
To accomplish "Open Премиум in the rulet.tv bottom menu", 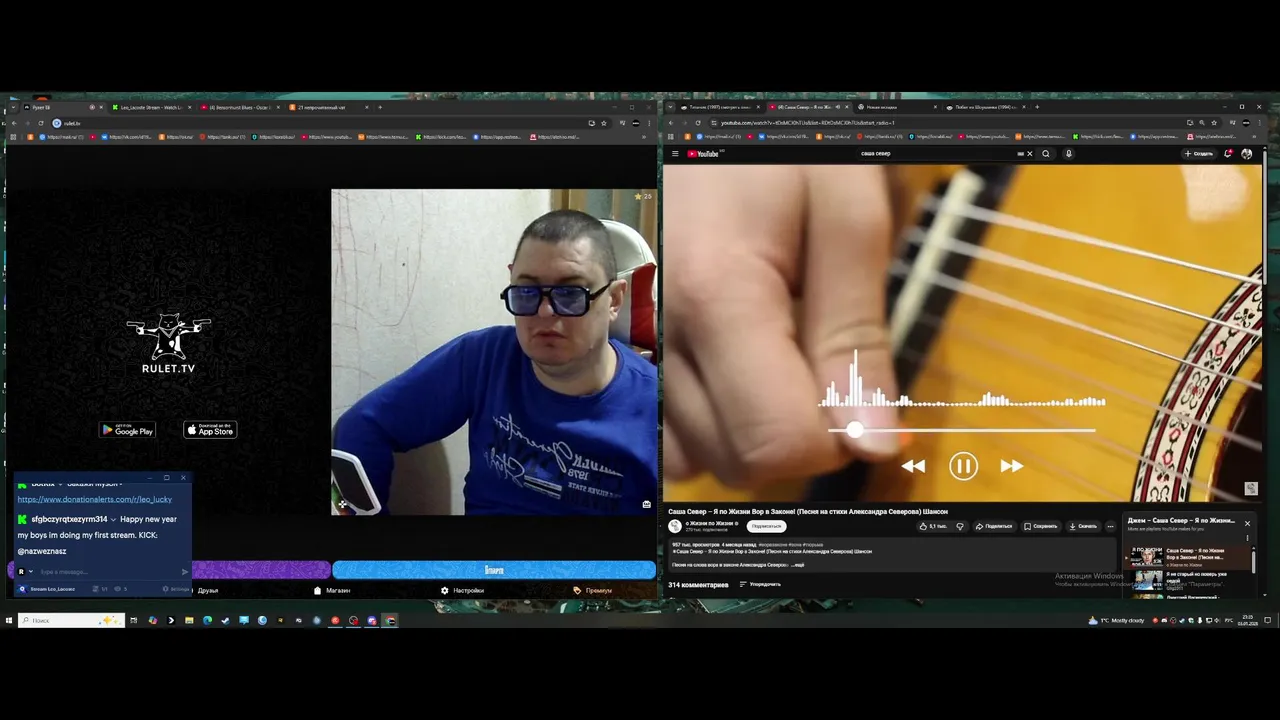I will pos(592,590).
